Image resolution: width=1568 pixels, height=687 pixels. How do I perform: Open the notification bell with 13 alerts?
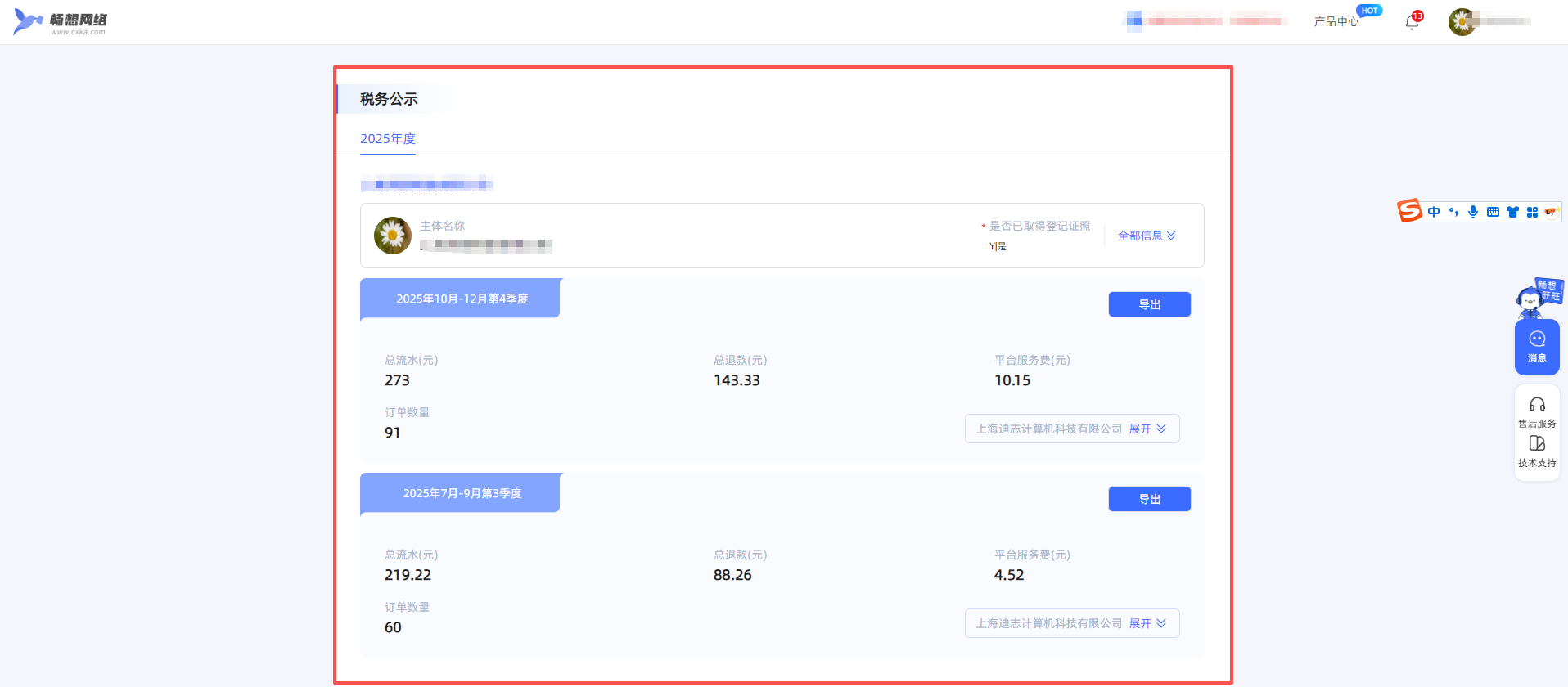pyautogui.click(x=1412, y=22)
